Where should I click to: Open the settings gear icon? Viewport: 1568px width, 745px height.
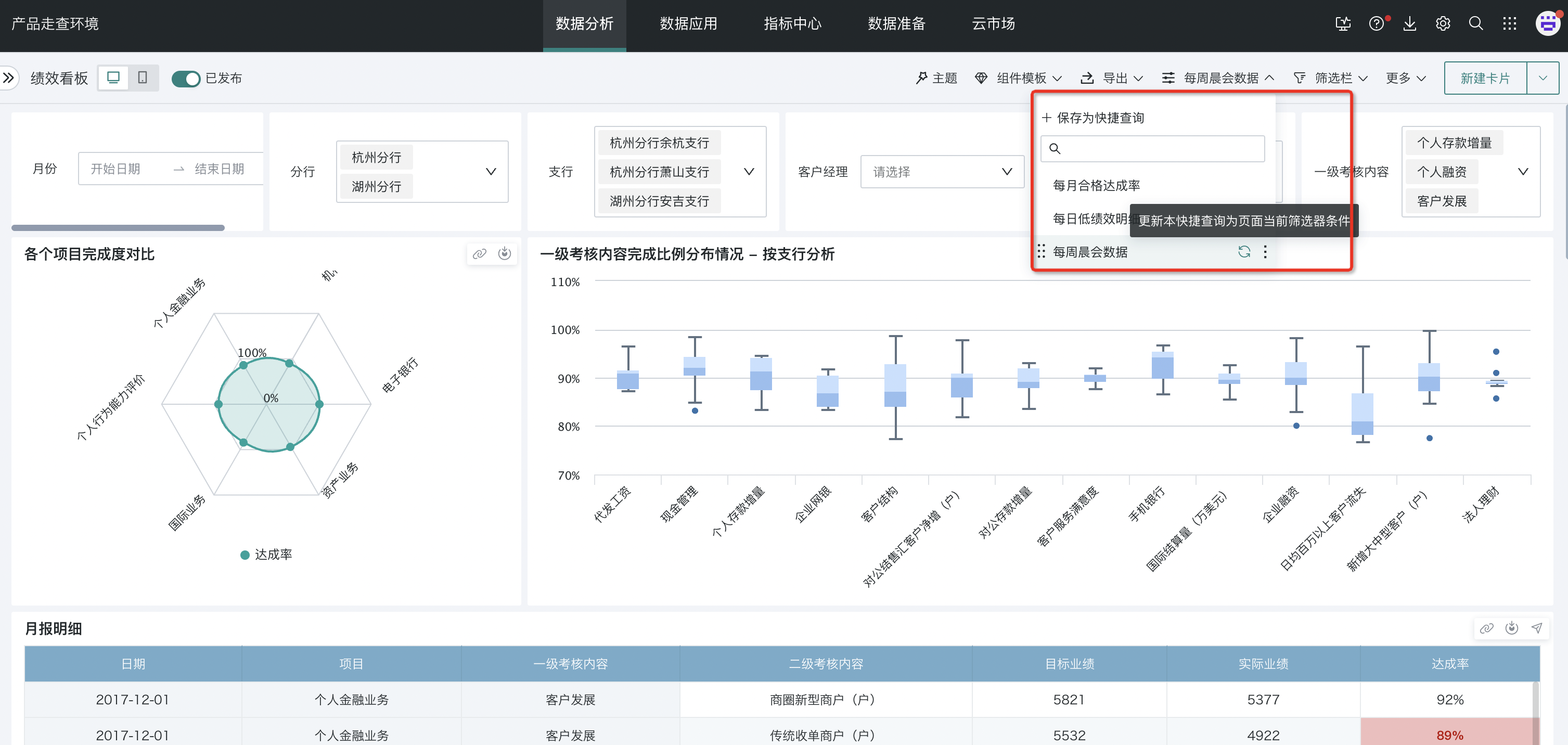pyautogui.click(x=1443, y=24)
